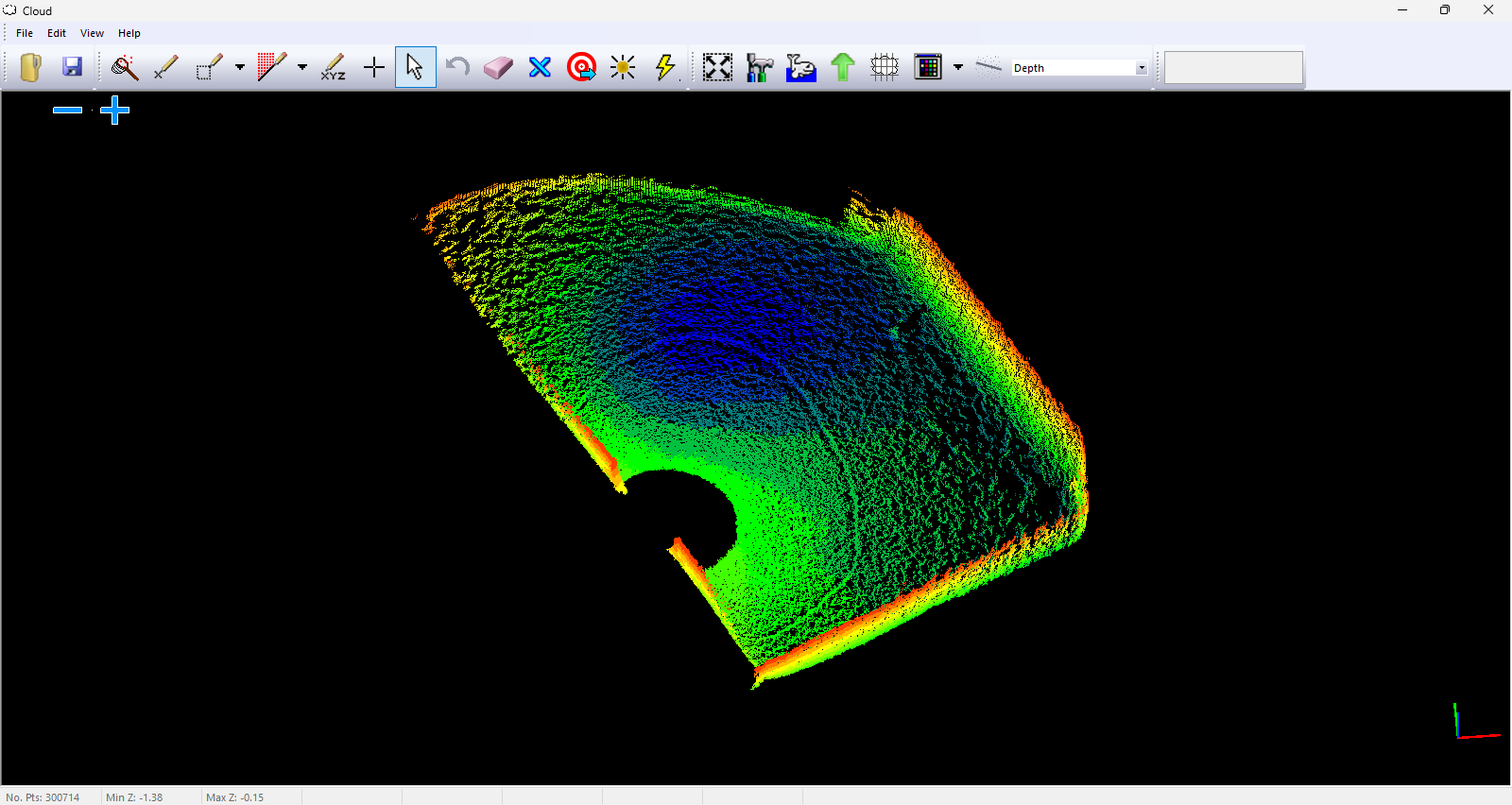Open the Depth color mode dropdown
Viewport: 1512px width, 805px height.
click(1141, 68)
